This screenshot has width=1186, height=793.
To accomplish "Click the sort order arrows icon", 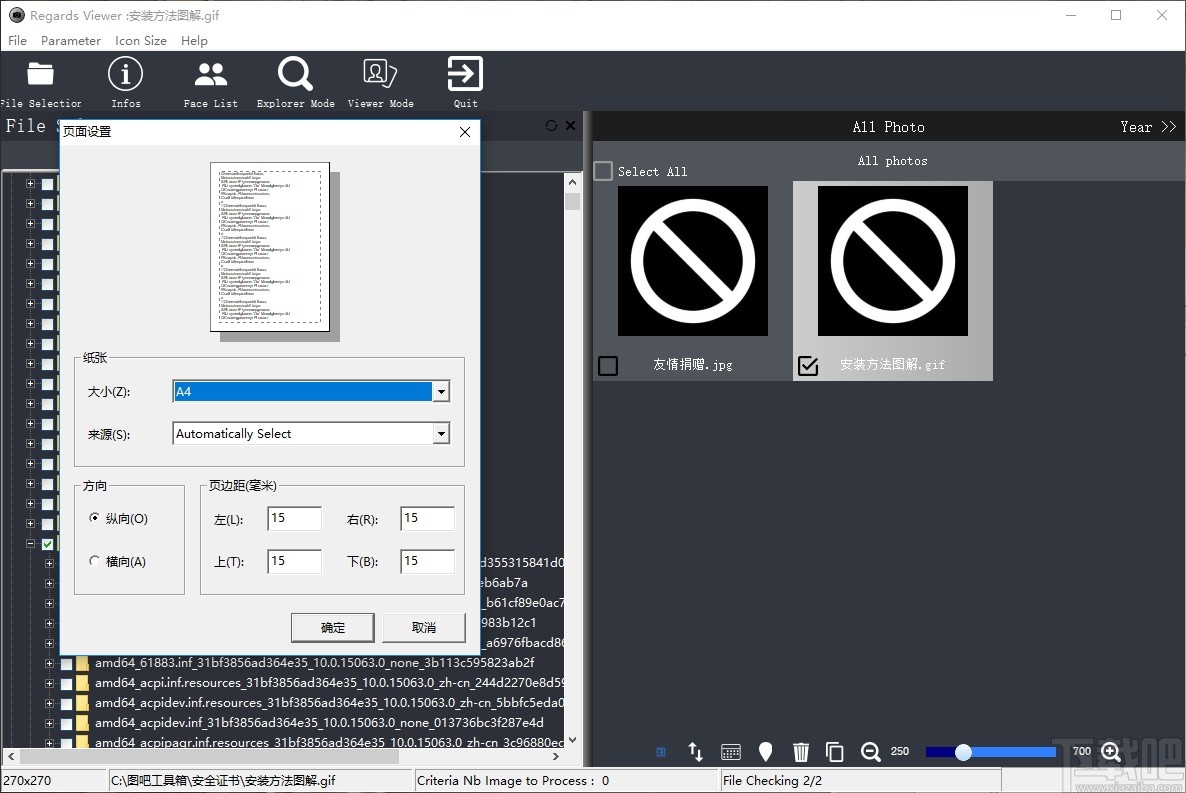I will [x=695, y=751].
